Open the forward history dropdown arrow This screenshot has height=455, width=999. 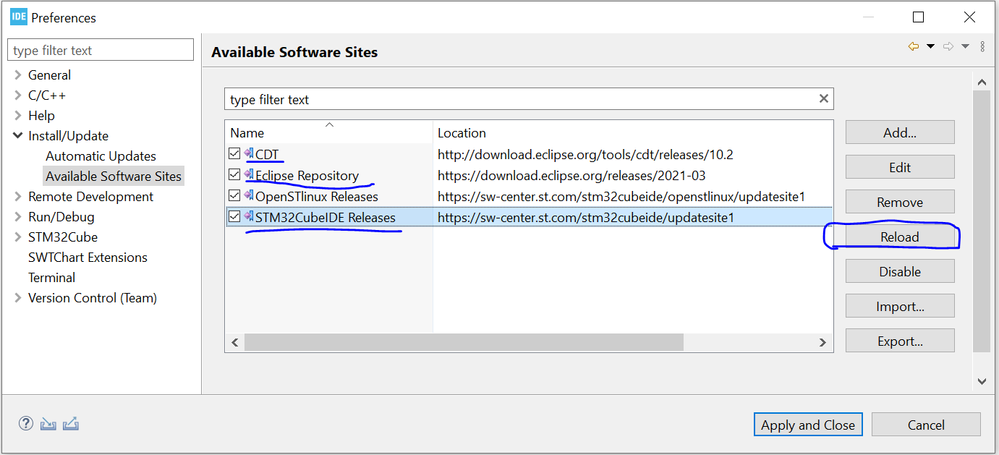965,47
